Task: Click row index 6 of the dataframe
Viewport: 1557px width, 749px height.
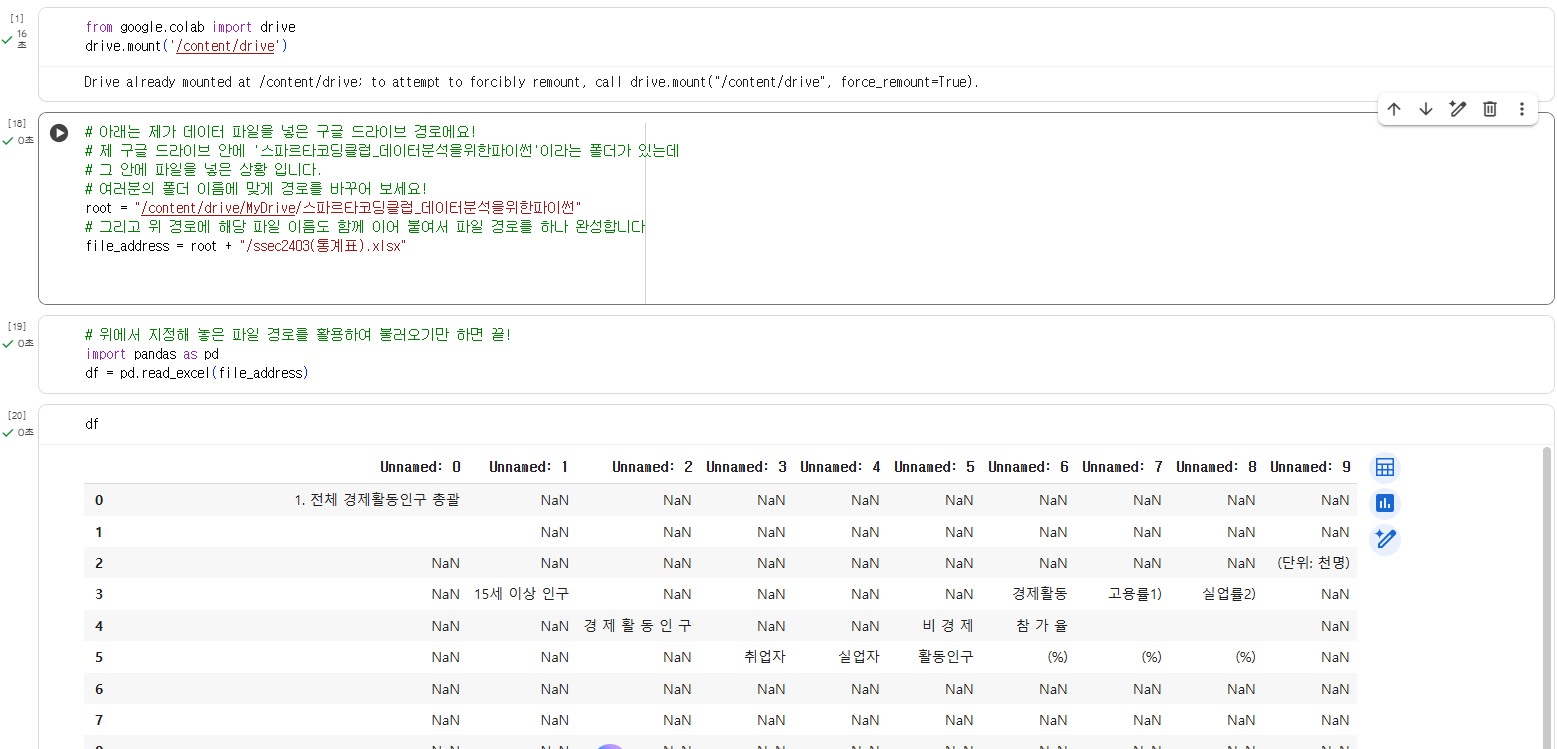Action: [x=99, y=689]
